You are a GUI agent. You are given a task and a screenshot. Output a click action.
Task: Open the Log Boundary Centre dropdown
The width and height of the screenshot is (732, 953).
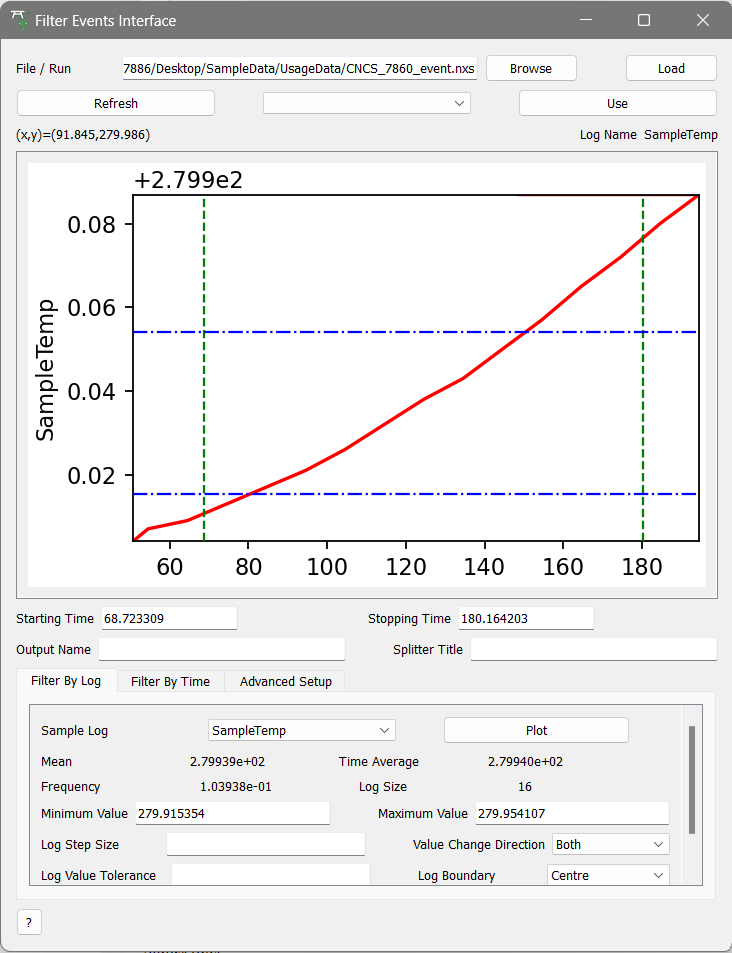coord(607,875)
